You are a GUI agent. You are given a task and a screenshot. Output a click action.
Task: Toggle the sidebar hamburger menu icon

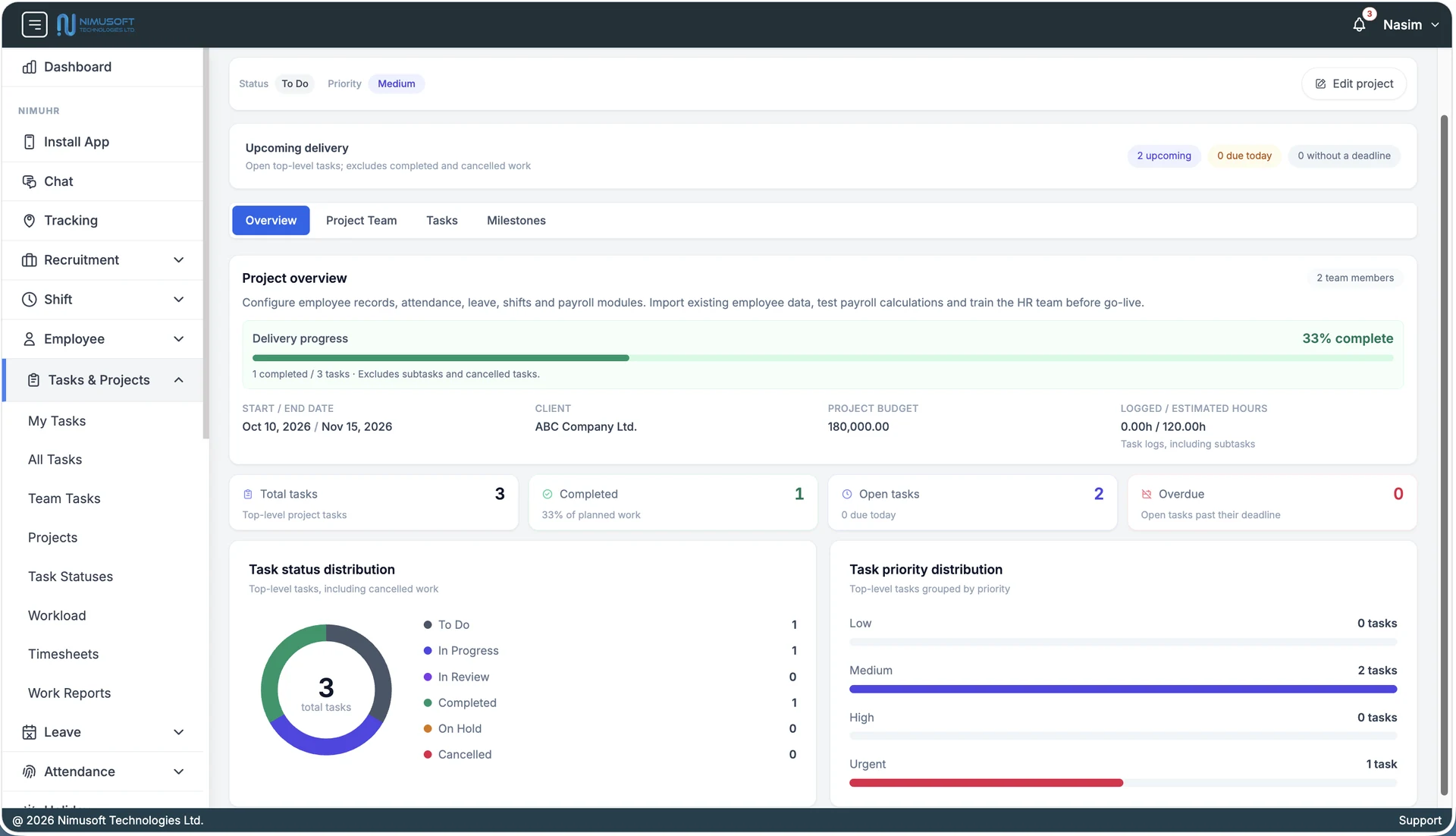[34, 24]
